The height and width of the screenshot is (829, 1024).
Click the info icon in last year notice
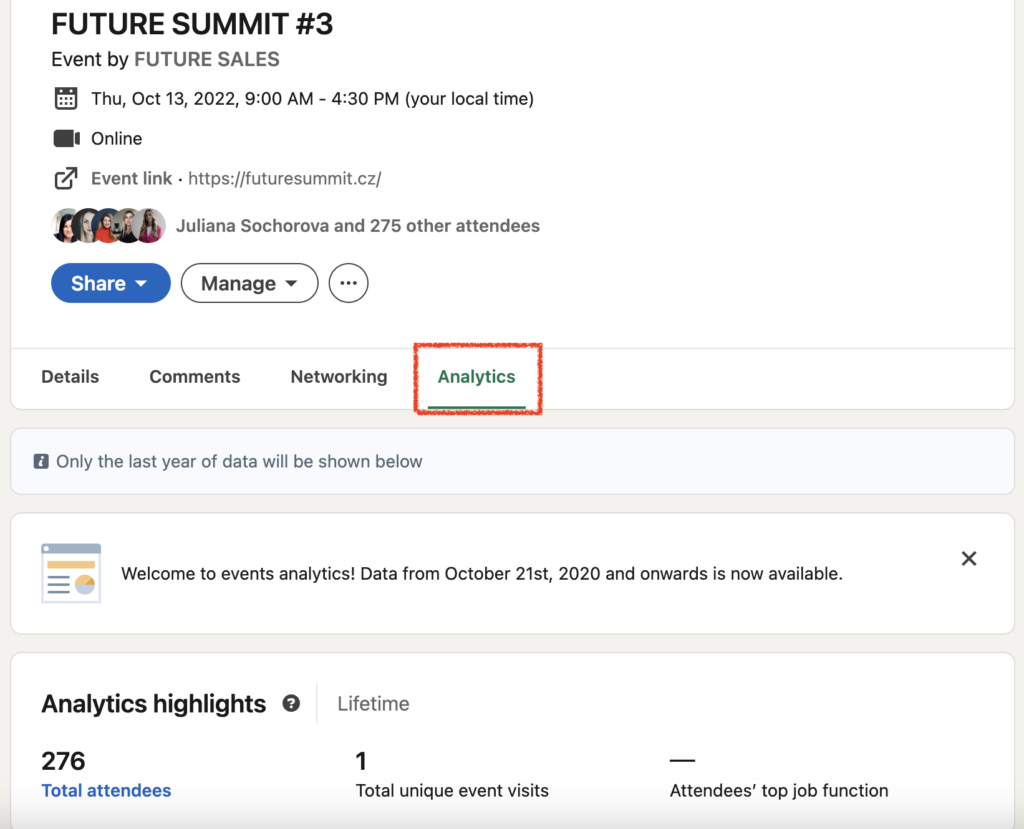pyautogui.click(x=41, y=461)
